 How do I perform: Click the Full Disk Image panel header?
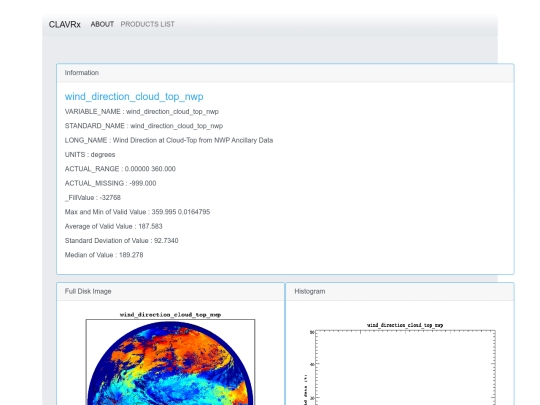(170, 292)
